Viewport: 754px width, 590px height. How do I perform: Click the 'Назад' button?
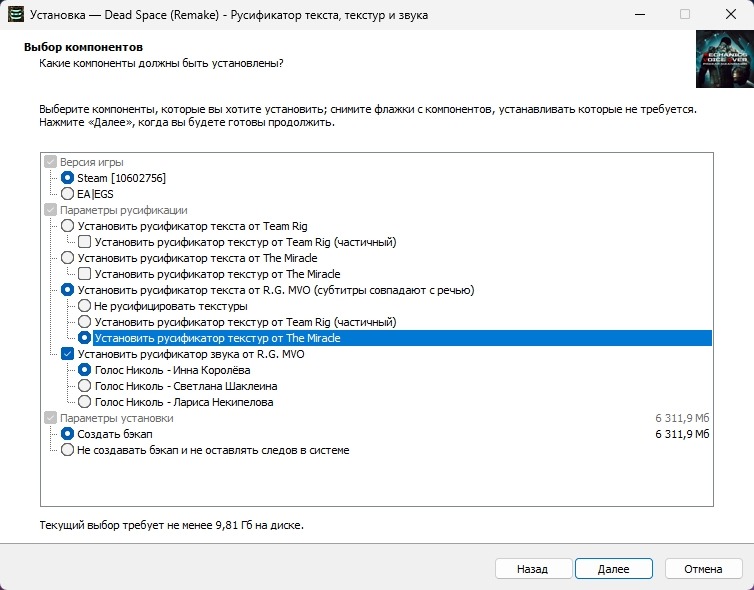click(533, 569)
